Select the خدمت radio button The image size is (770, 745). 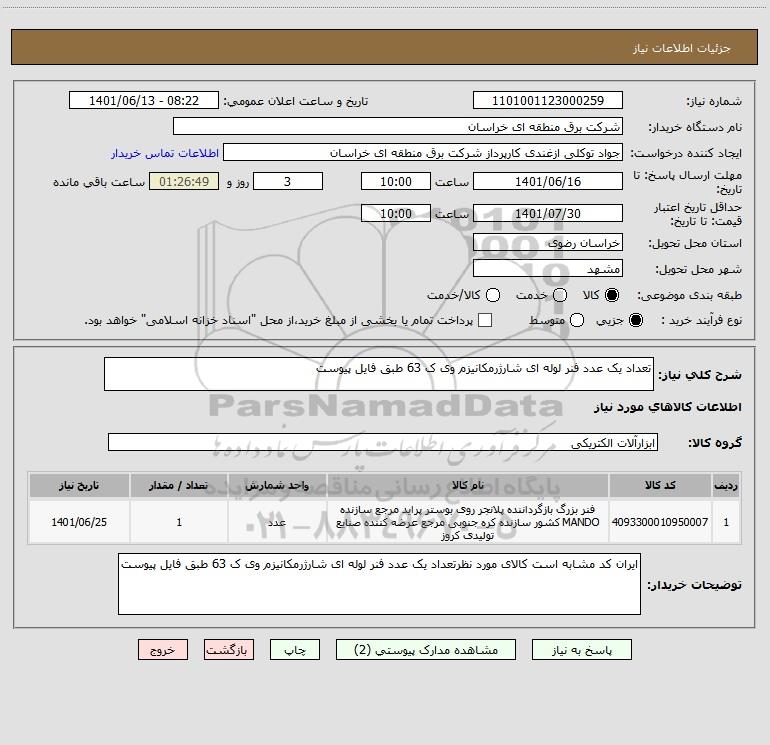click(x=560, y=295)
